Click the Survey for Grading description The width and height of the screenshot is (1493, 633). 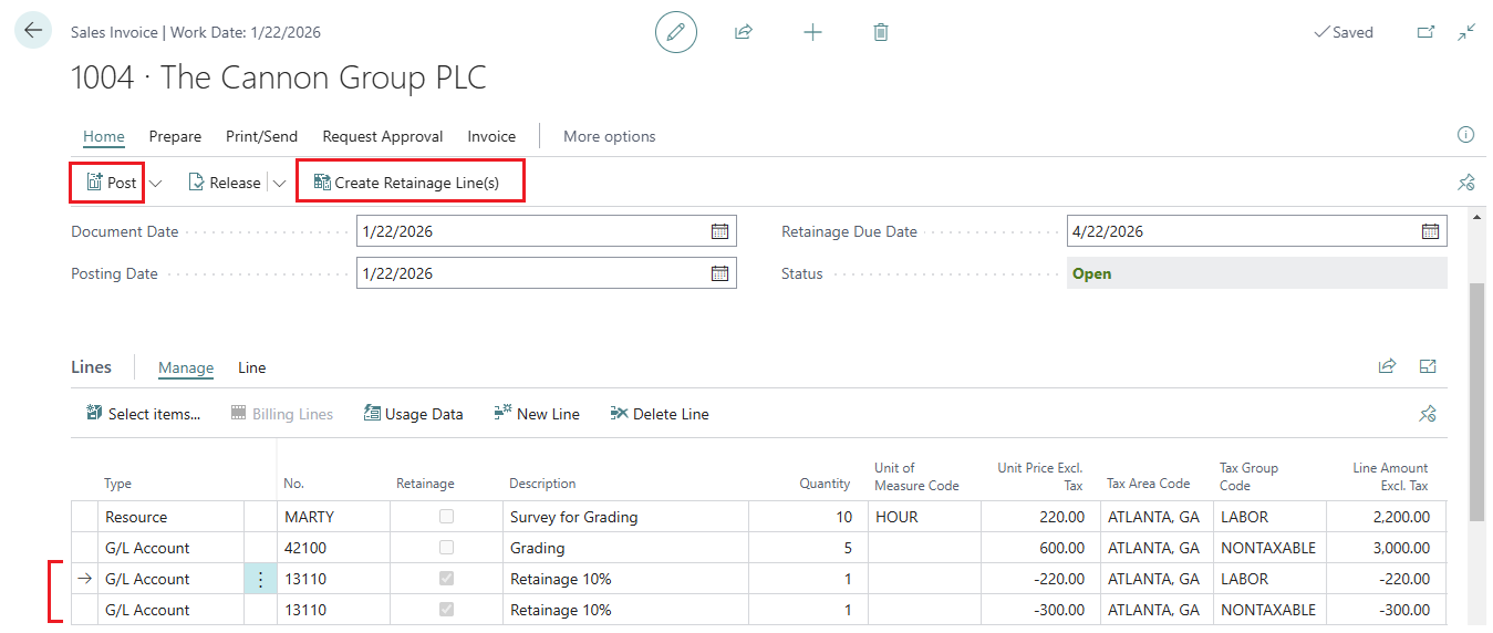(x=625, y=518)
